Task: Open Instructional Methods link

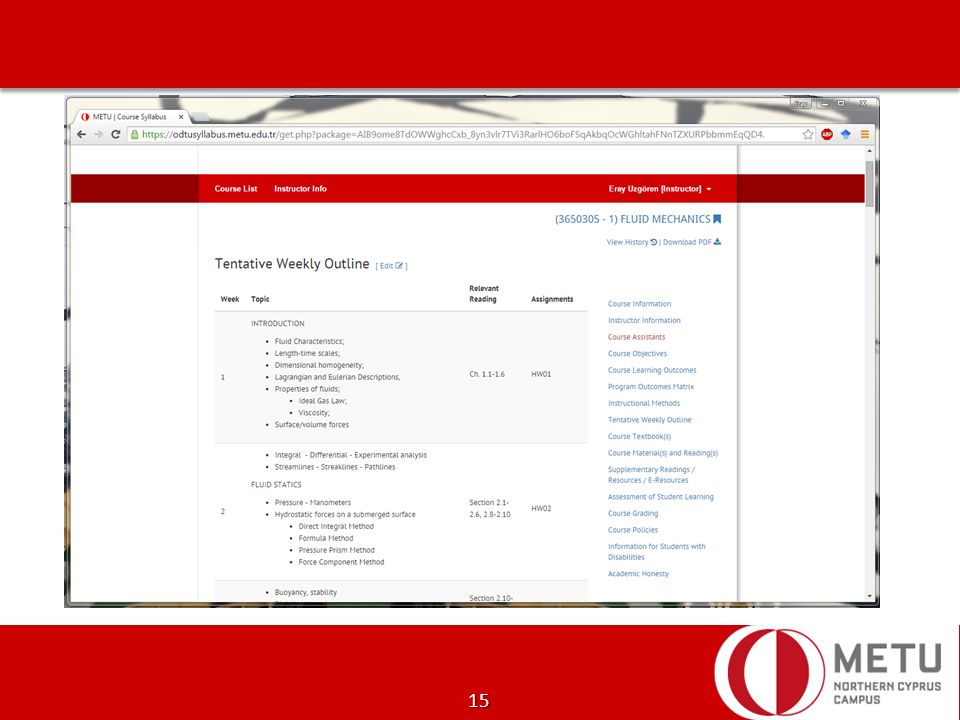Action: 643,403
